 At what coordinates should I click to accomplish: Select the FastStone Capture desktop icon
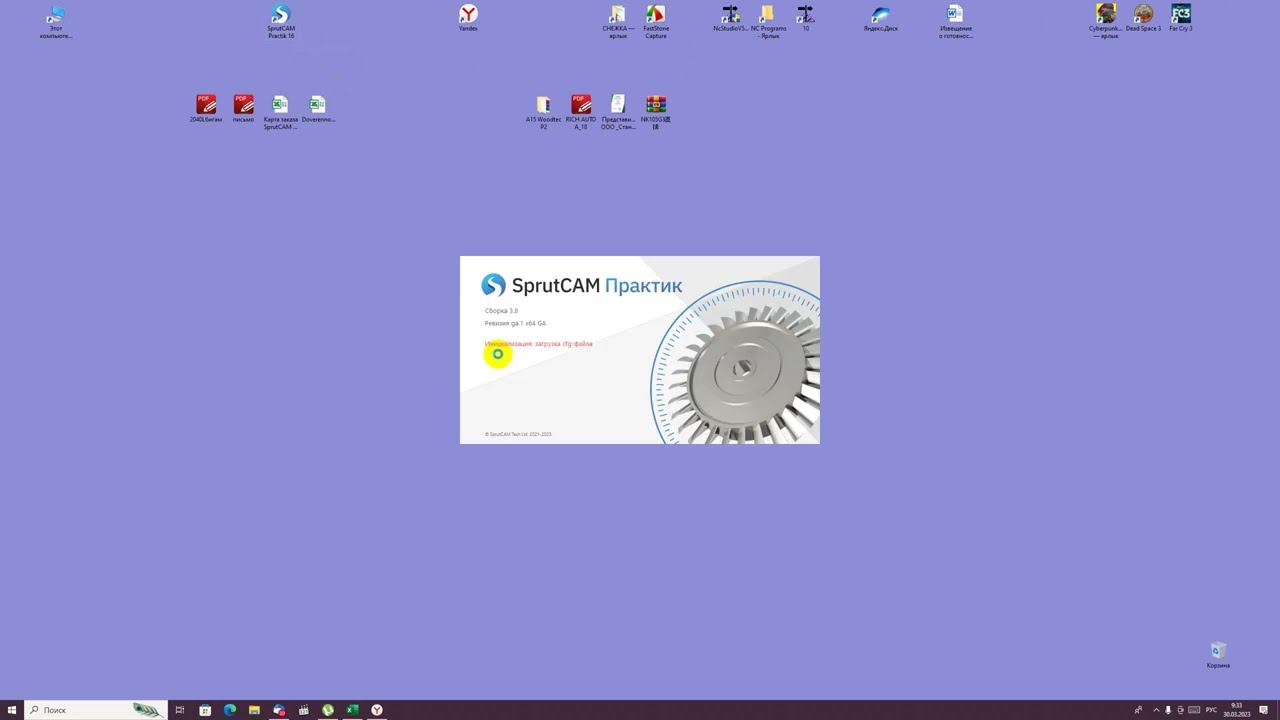point(656,21)
